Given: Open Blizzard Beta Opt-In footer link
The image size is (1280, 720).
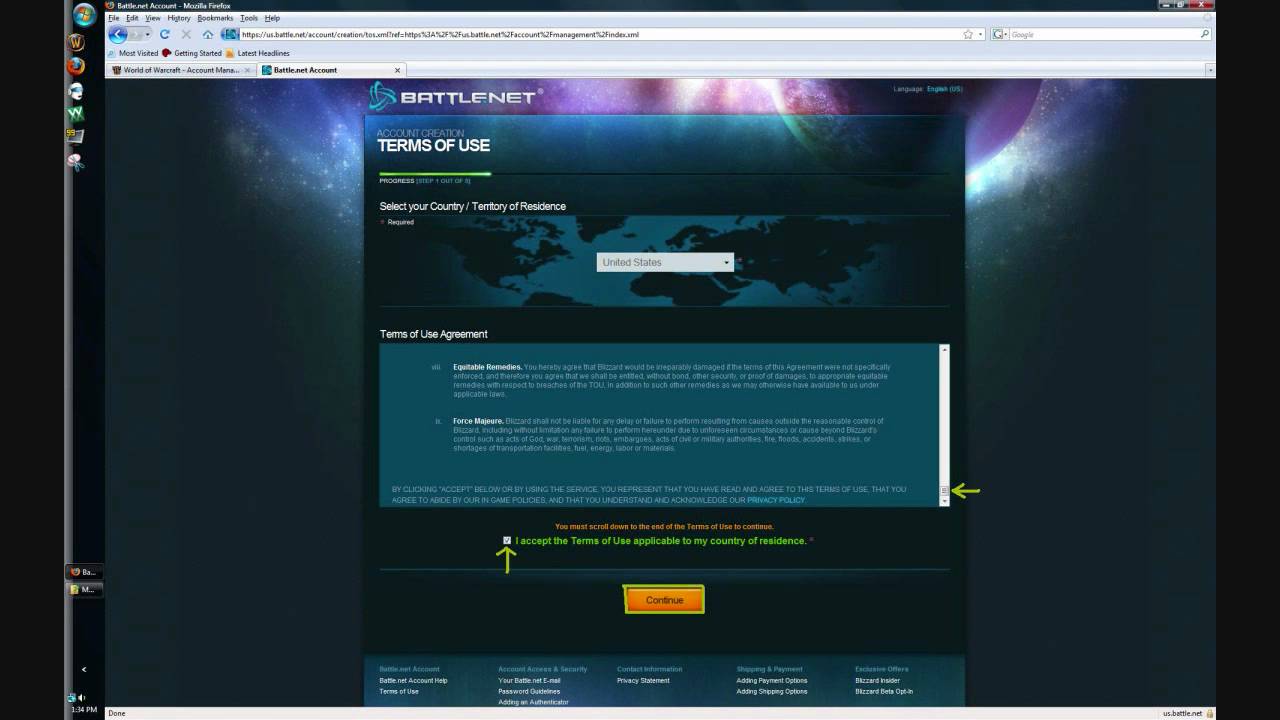Looking at the screenshot, I should [x=884, y=691].
